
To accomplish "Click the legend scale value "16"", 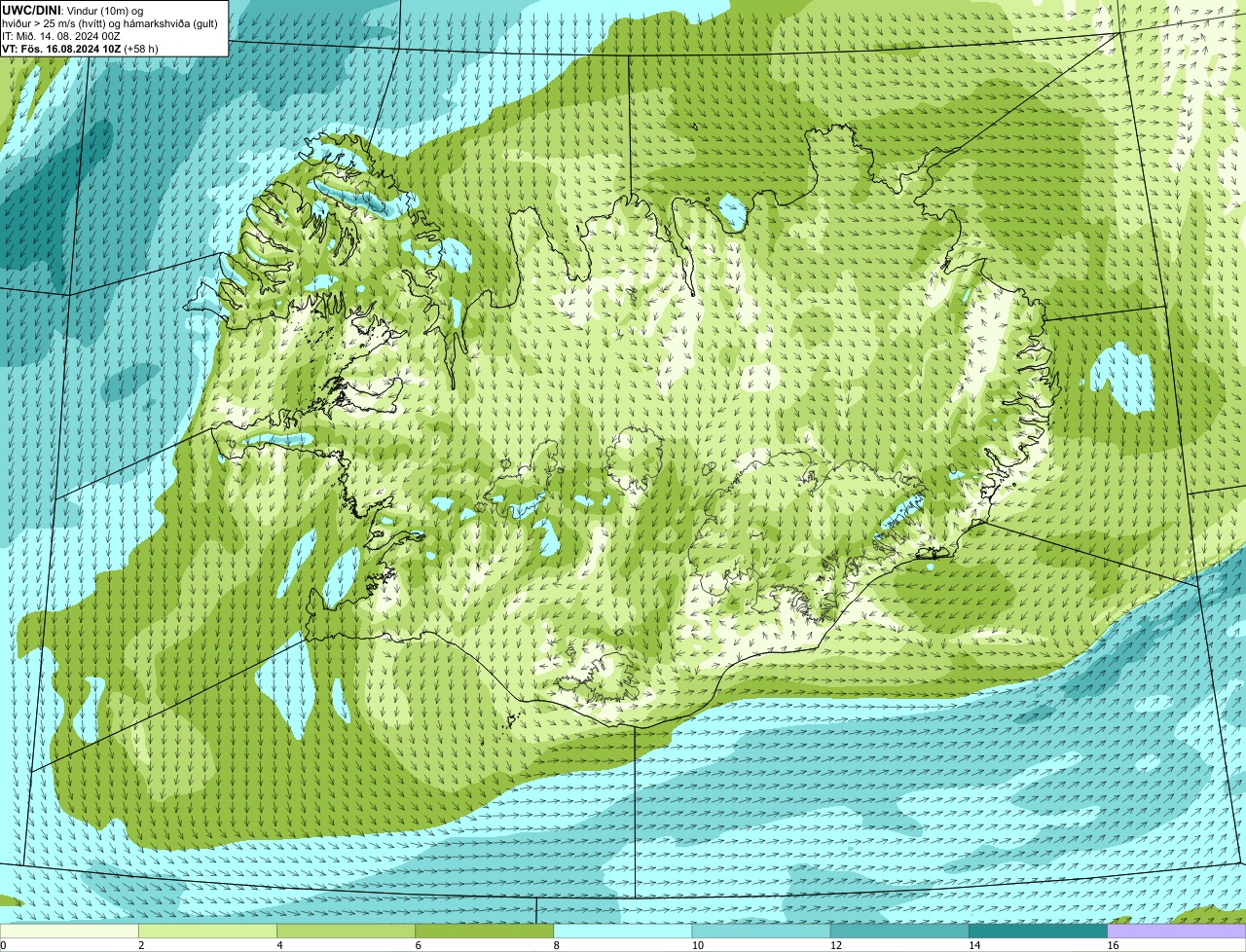I will point(1113,945).
